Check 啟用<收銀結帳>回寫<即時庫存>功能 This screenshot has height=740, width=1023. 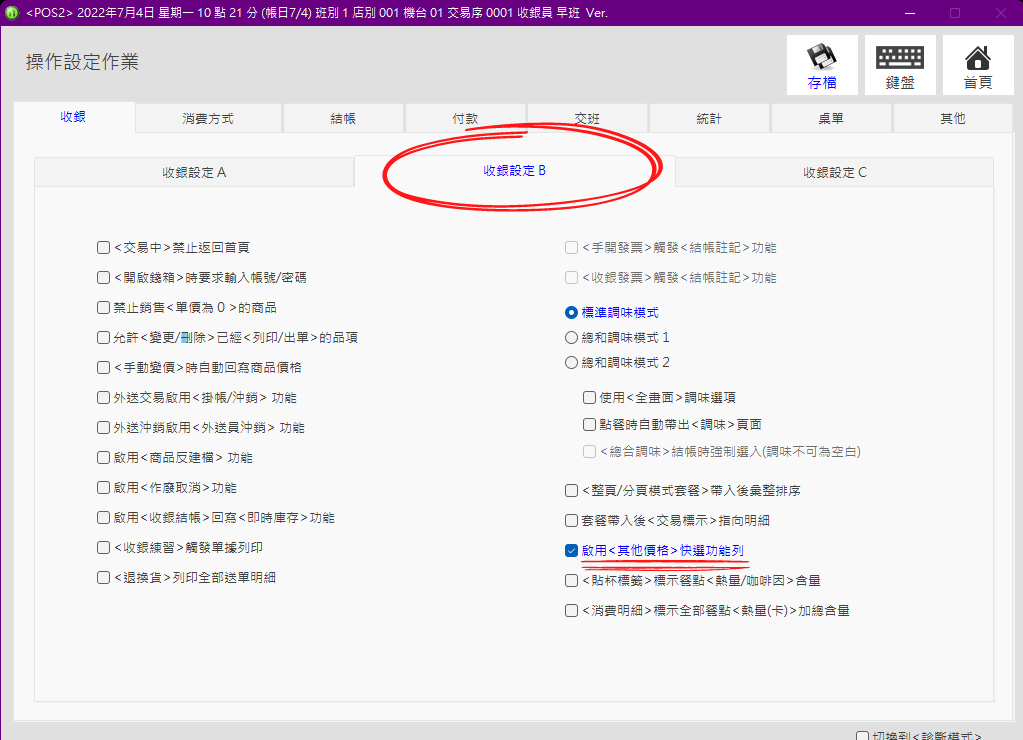tap(103, 517)
